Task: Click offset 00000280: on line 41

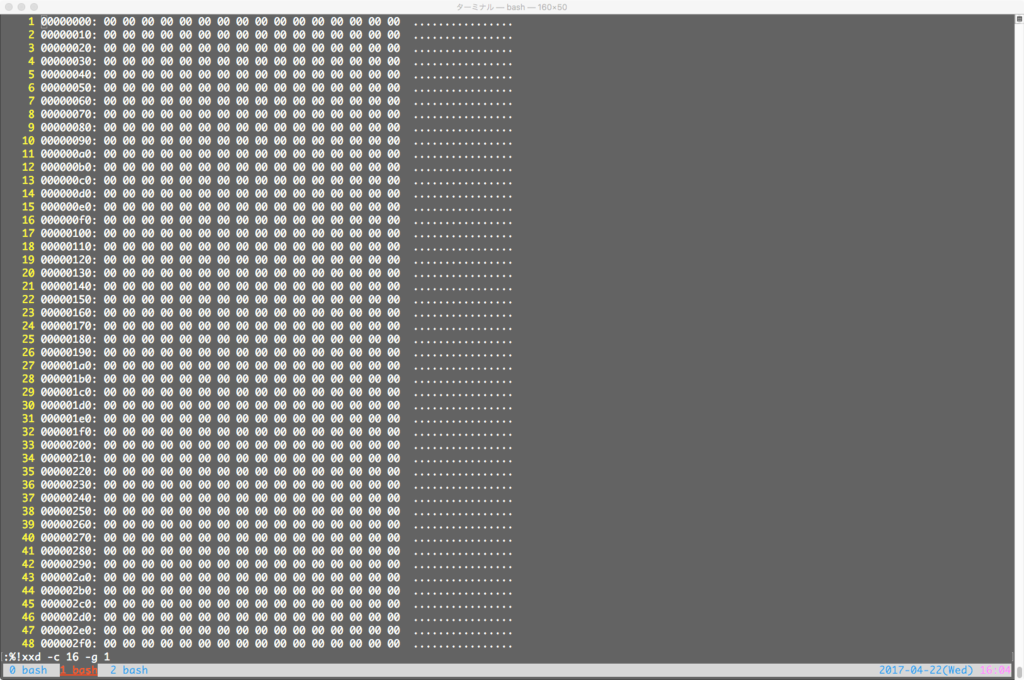Action: point(69,551)
